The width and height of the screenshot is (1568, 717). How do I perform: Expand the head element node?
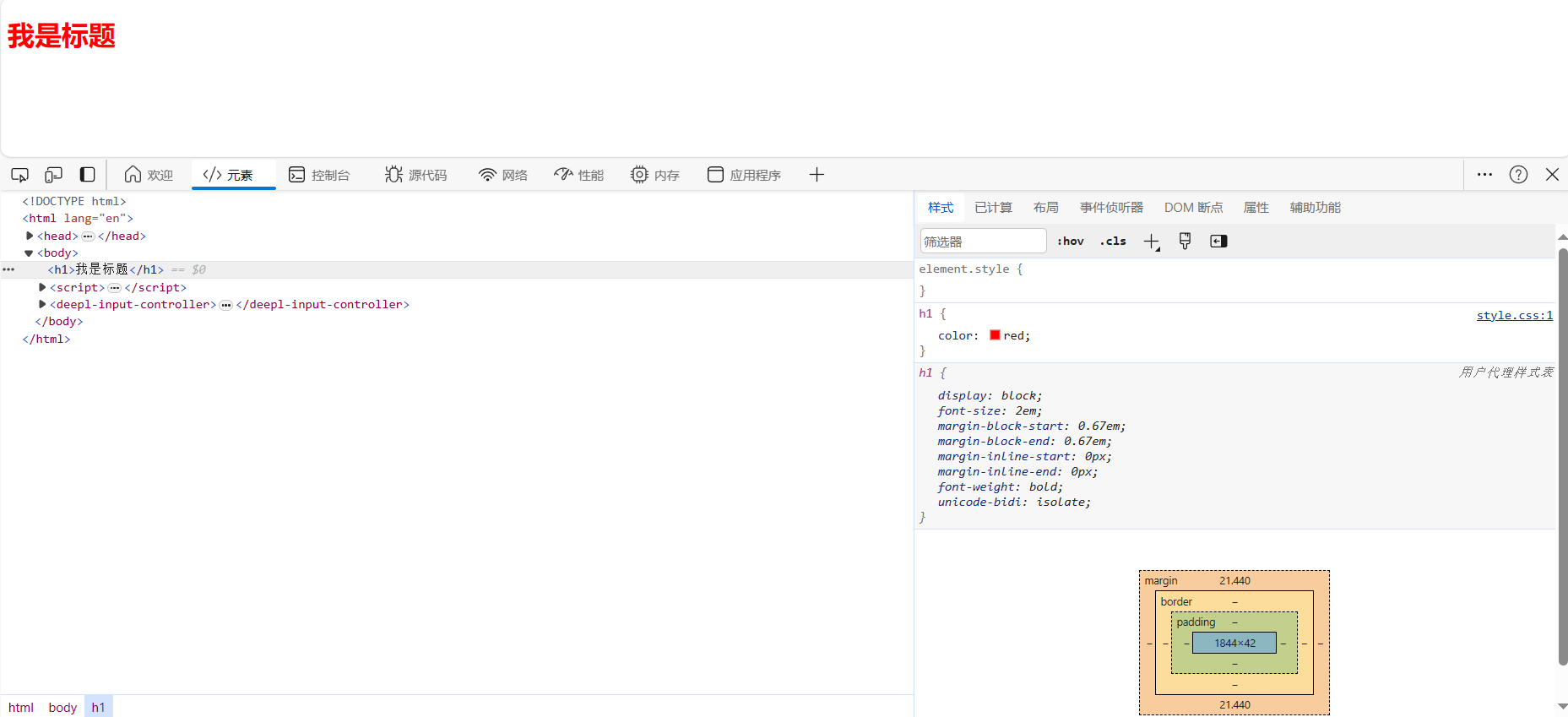pos(30,236)
